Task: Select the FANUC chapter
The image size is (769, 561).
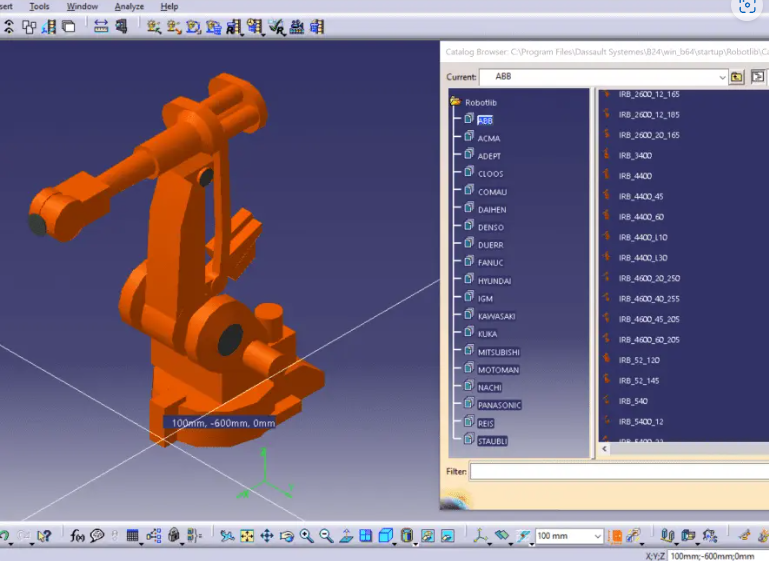Action: pyautogui.click(x=490, y=263)
